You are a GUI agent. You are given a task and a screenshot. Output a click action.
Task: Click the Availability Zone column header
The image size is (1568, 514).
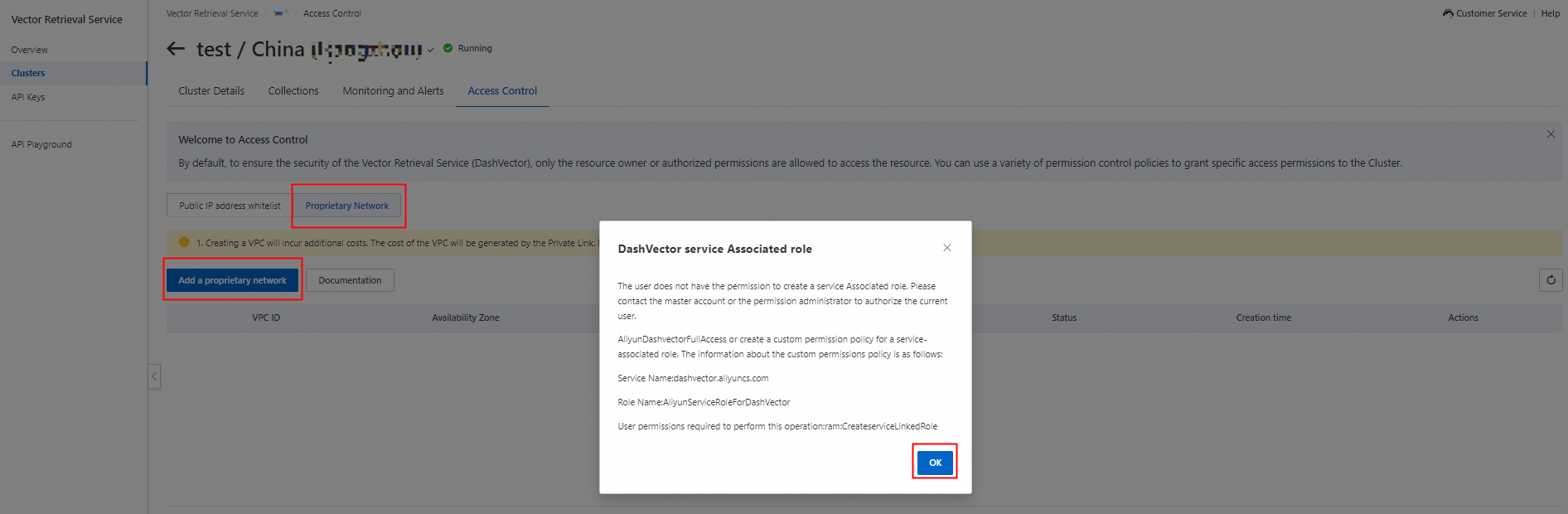[466, 318]
